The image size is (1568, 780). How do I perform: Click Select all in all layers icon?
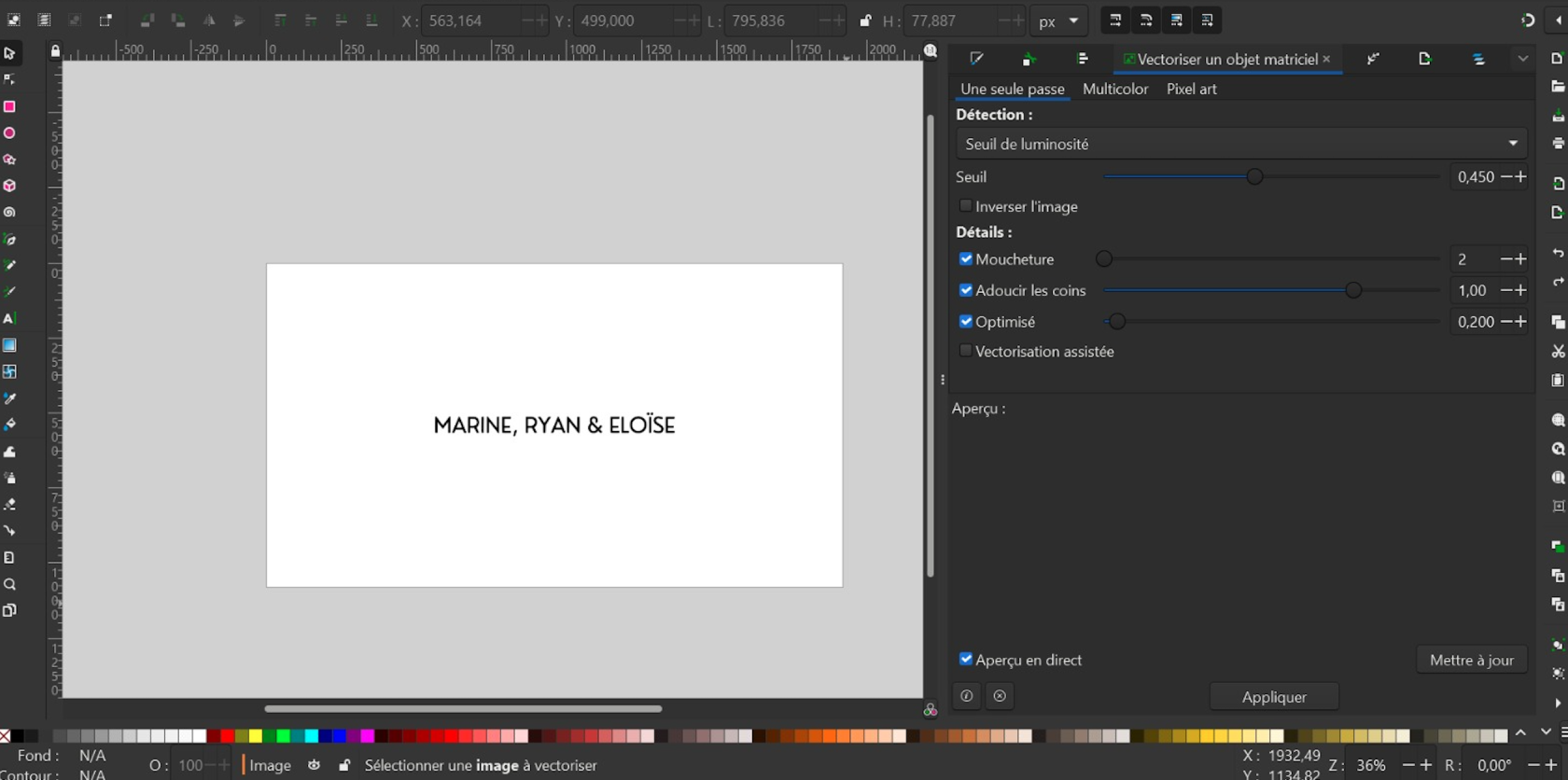pos(44,20)
